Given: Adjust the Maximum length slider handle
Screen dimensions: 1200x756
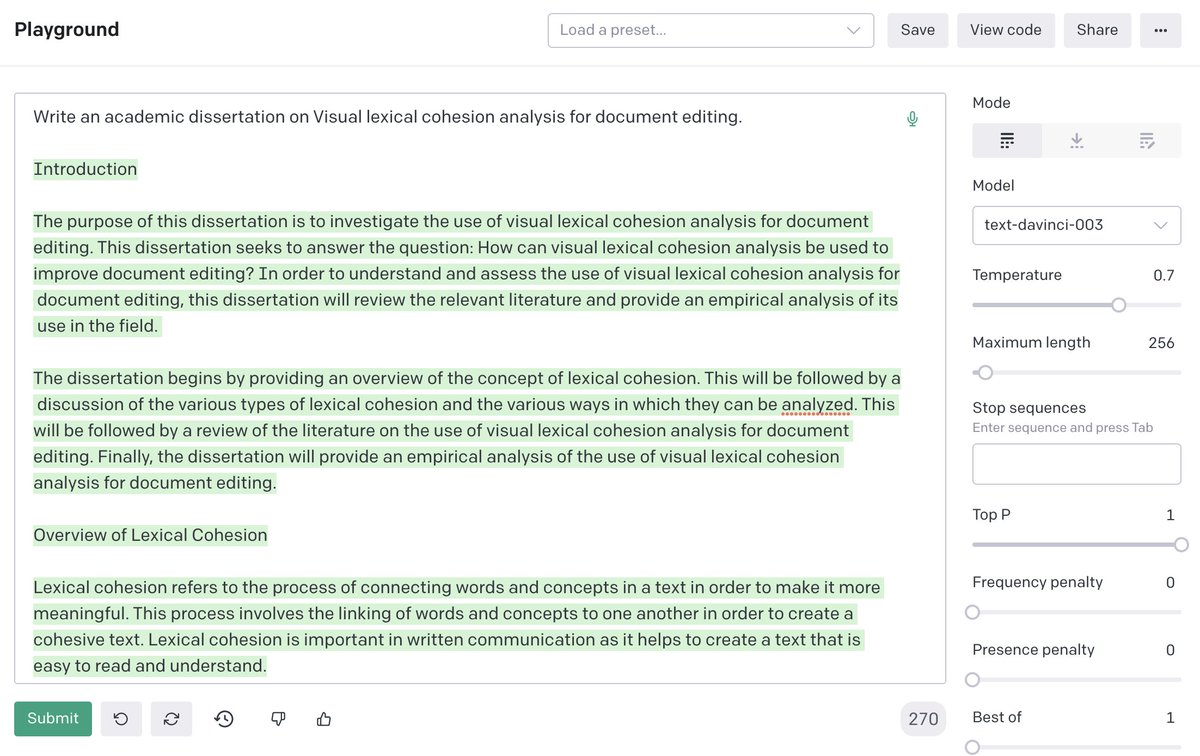Looking at the screenshot, I should tap(985, 373).
